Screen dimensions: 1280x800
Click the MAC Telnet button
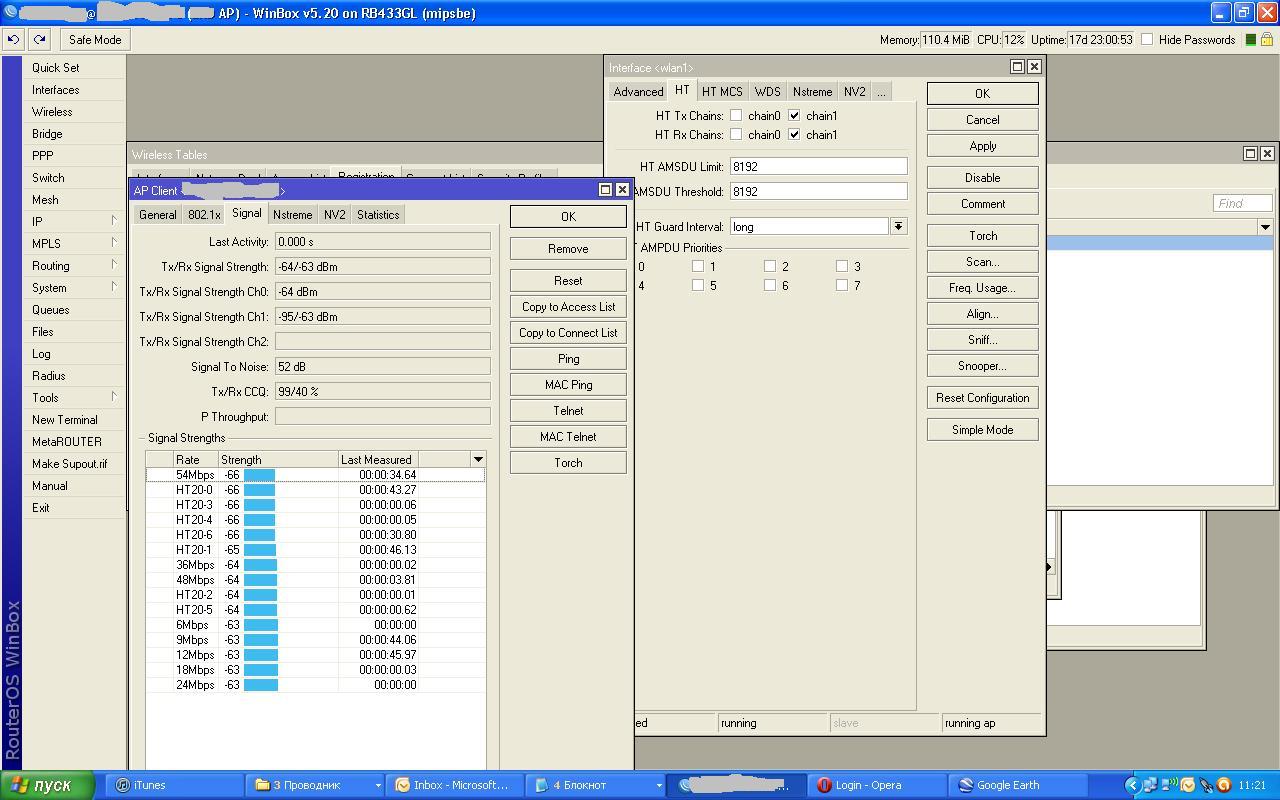coord(567,437)
